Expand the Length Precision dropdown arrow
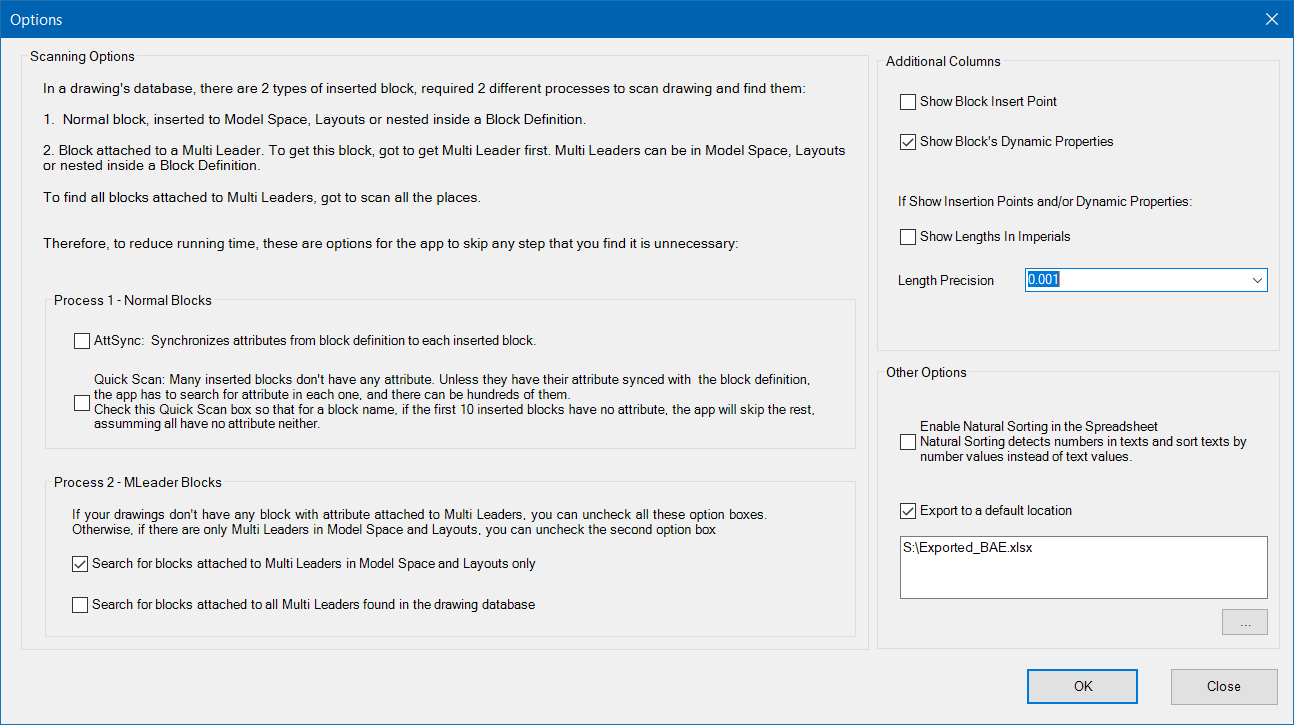Viewport: 1294px width, 725px height. click(x=1256, y=281)
